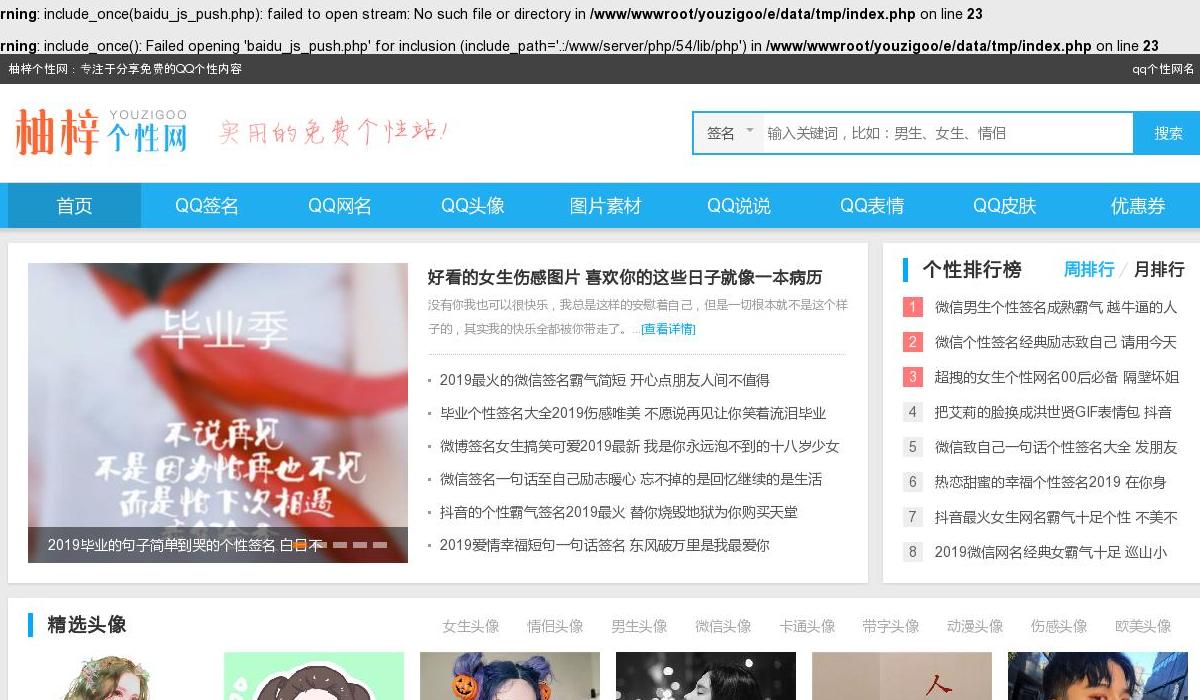
Task: Focus the keyword search input field
Action: [948, 133]
